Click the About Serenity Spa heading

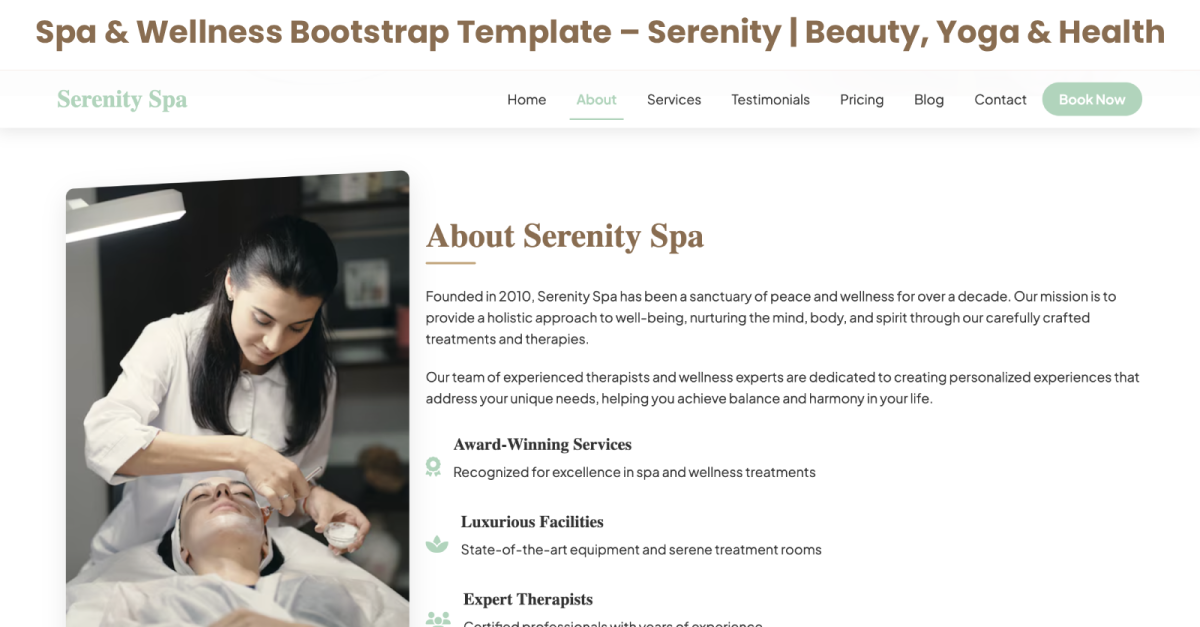pyautogui.click(x=565, y=236)
